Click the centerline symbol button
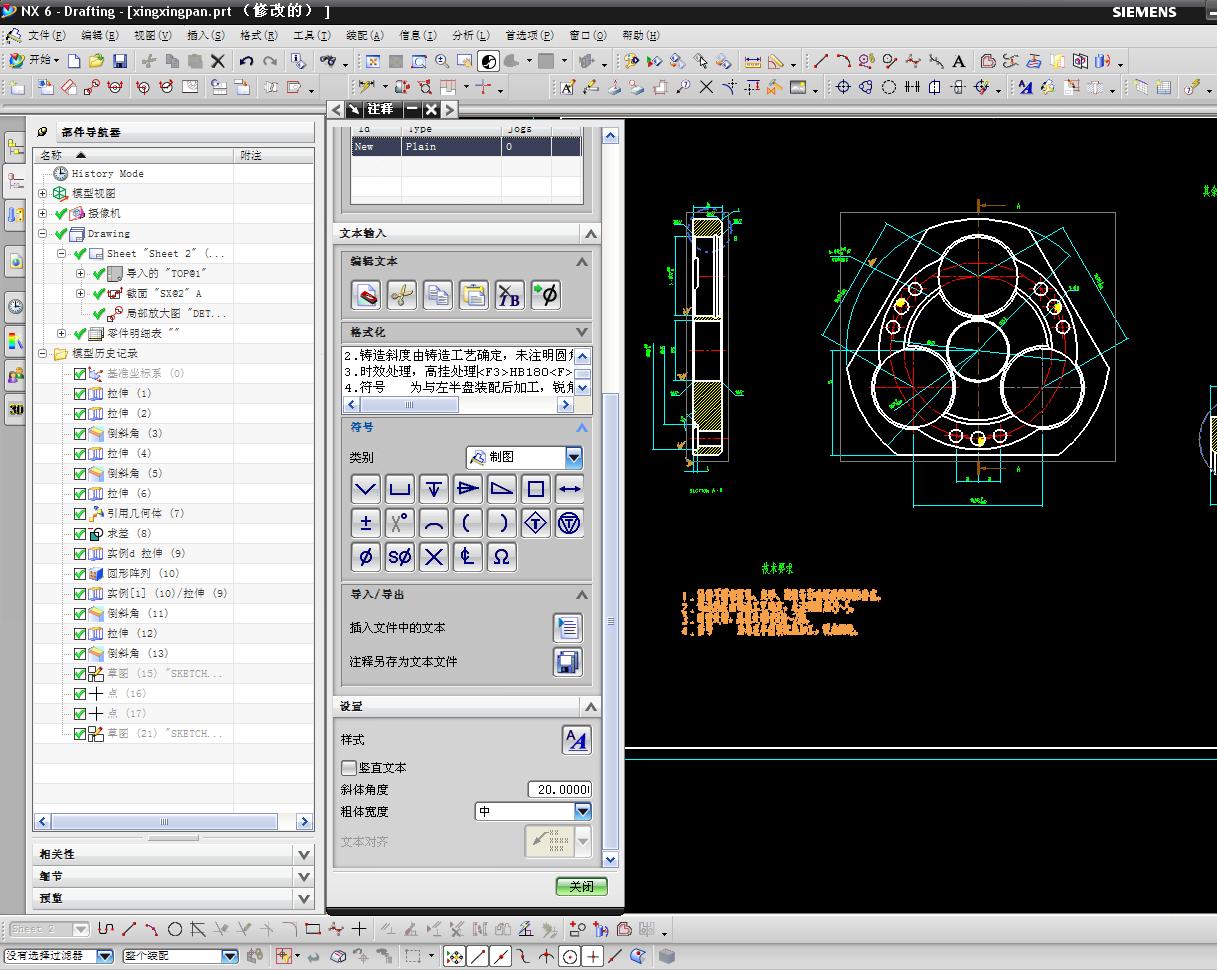The image size is (1217, 970). (x=468, y=557)
